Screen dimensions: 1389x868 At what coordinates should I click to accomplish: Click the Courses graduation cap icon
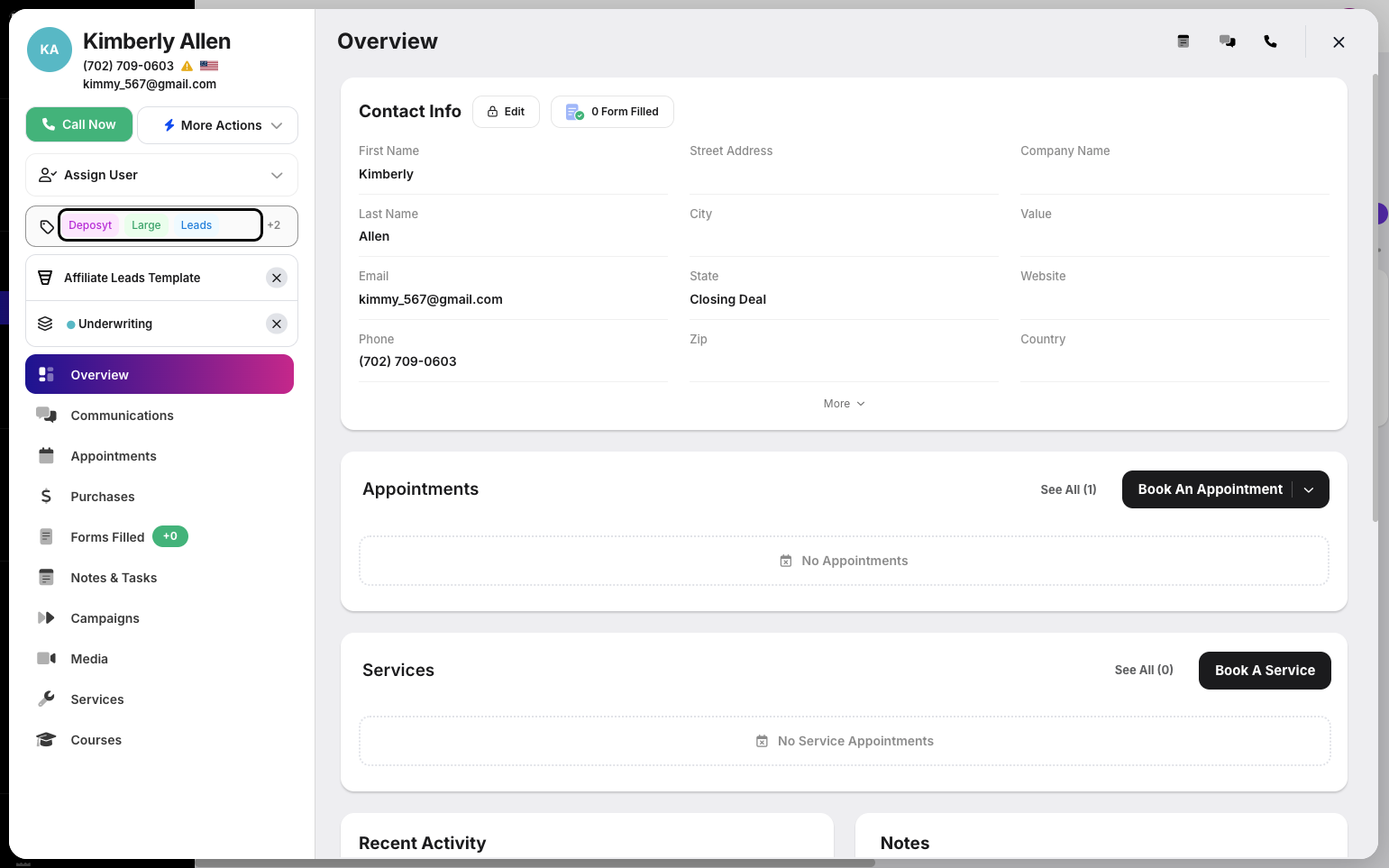point(46,739)
